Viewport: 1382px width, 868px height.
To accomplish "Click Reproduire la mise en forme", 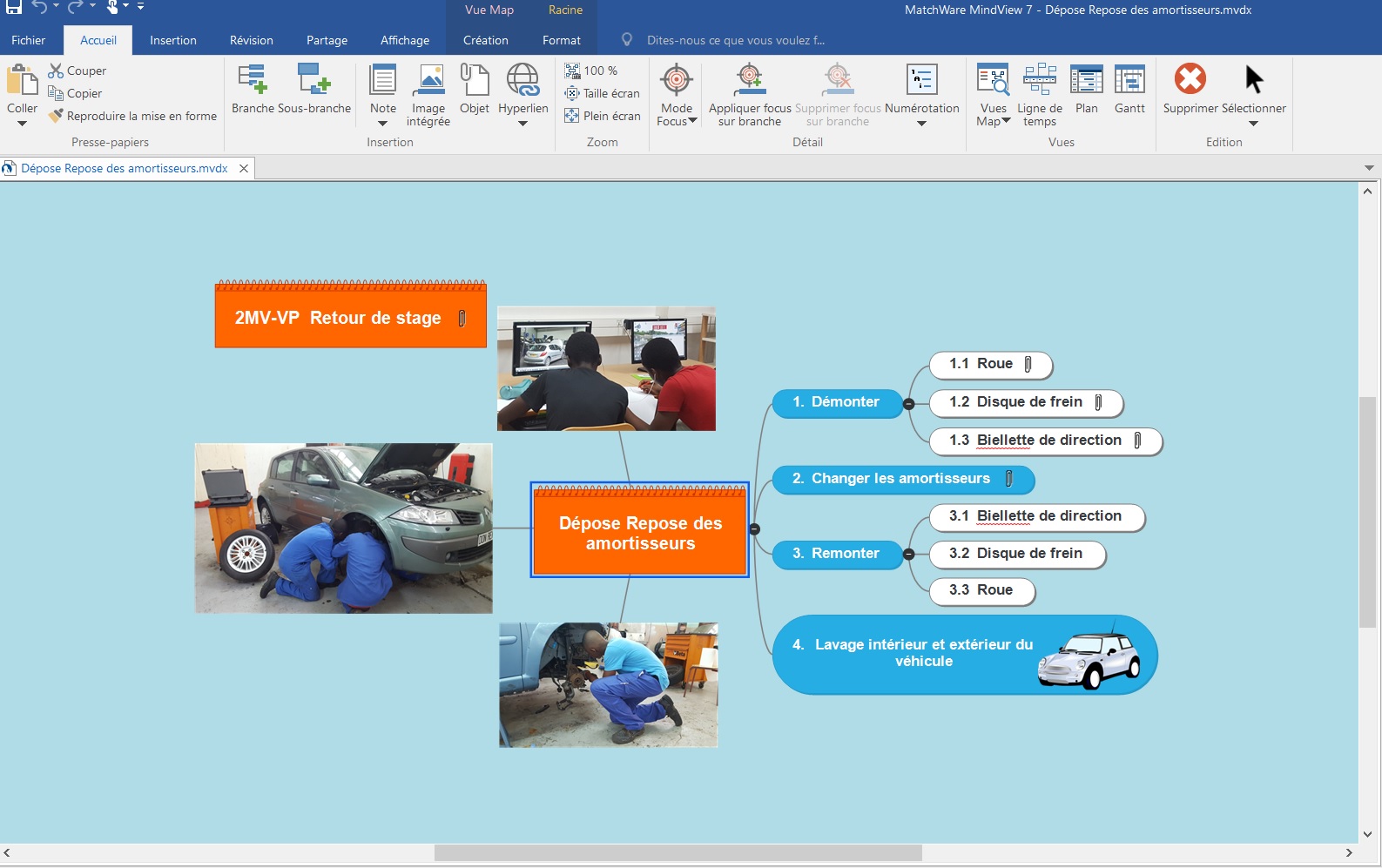I will click(133, 116).
